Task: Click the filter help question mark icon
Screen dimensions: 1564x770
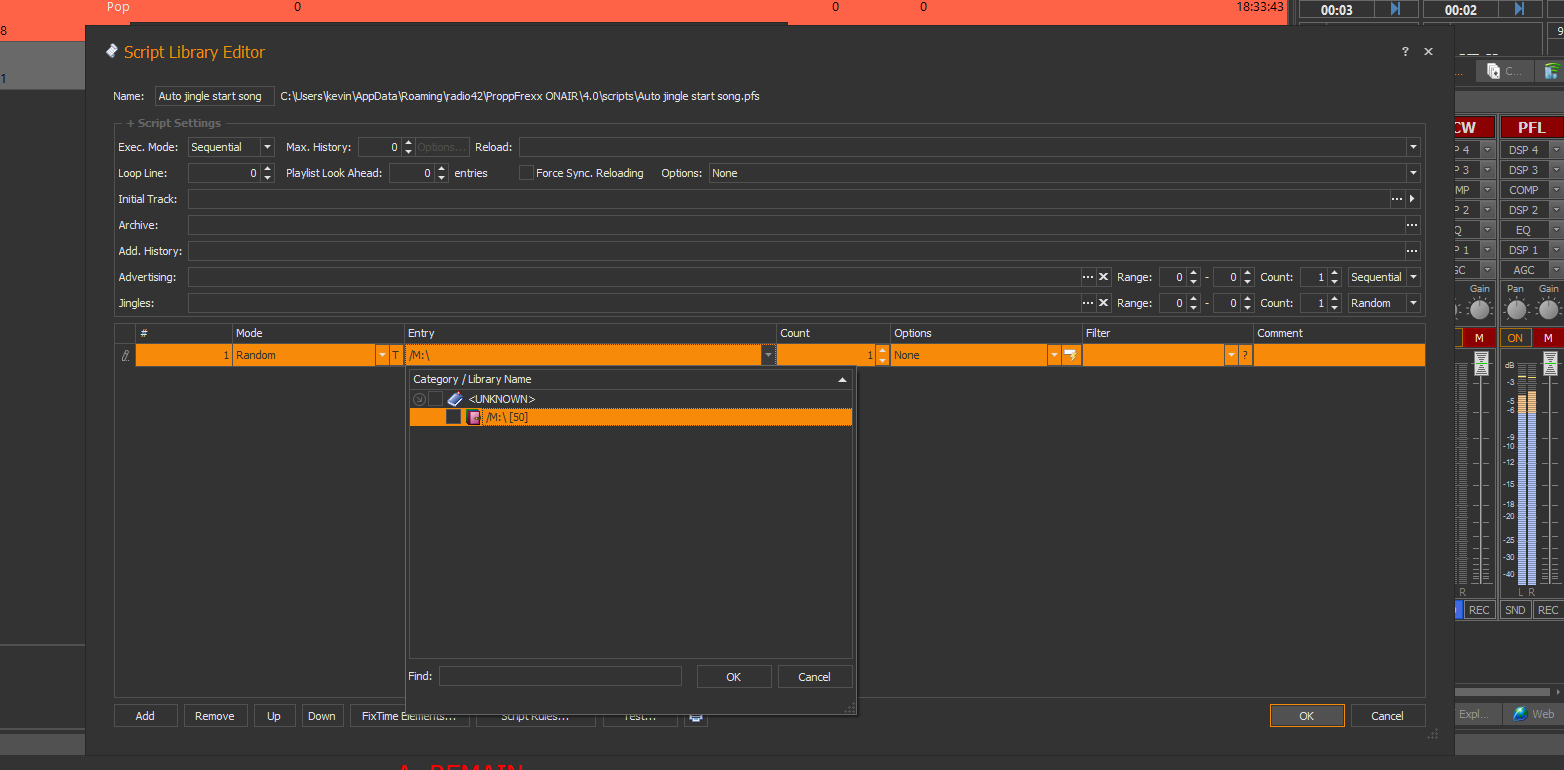Action: click(1245, 355)
